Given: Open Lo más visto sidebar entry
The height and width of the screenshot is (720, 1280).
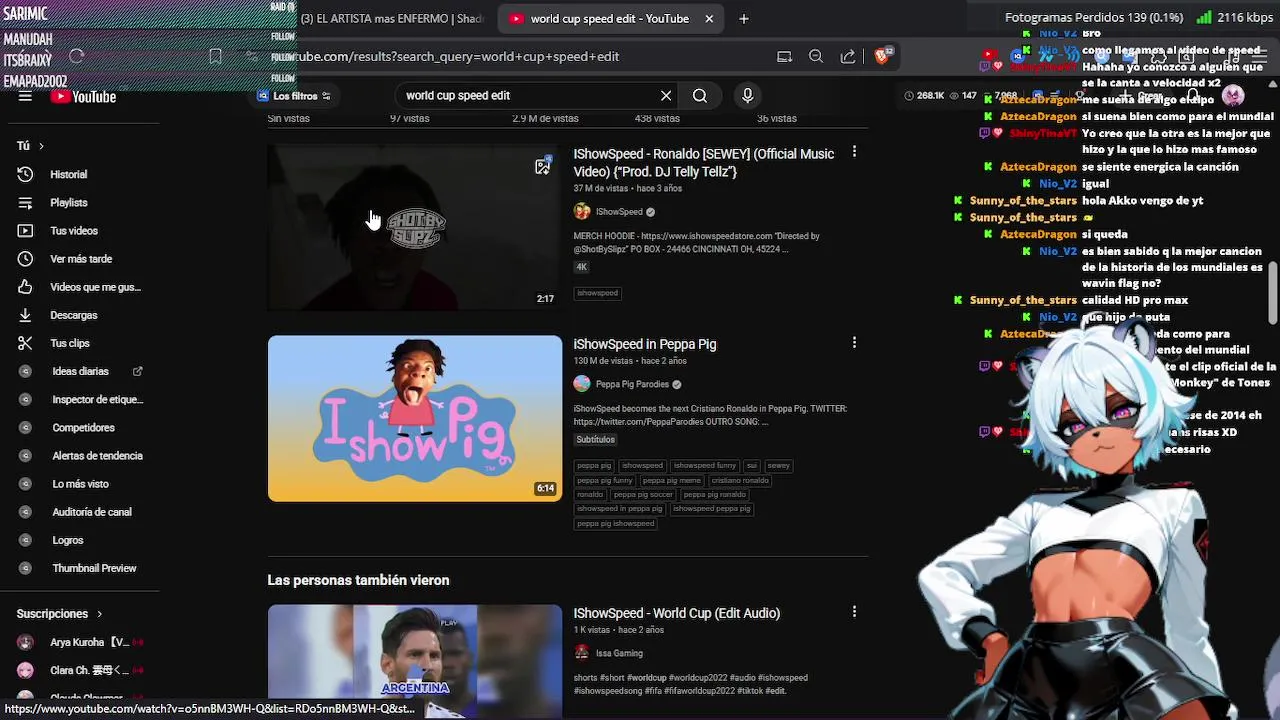Looking at the screenshot, I should (80, 483).
